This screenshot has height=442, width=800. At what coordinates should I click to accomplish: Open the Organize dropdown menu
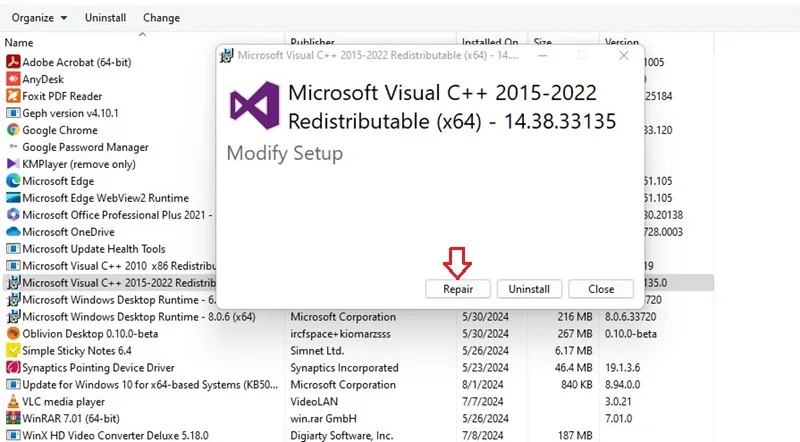tap(39, 17)
